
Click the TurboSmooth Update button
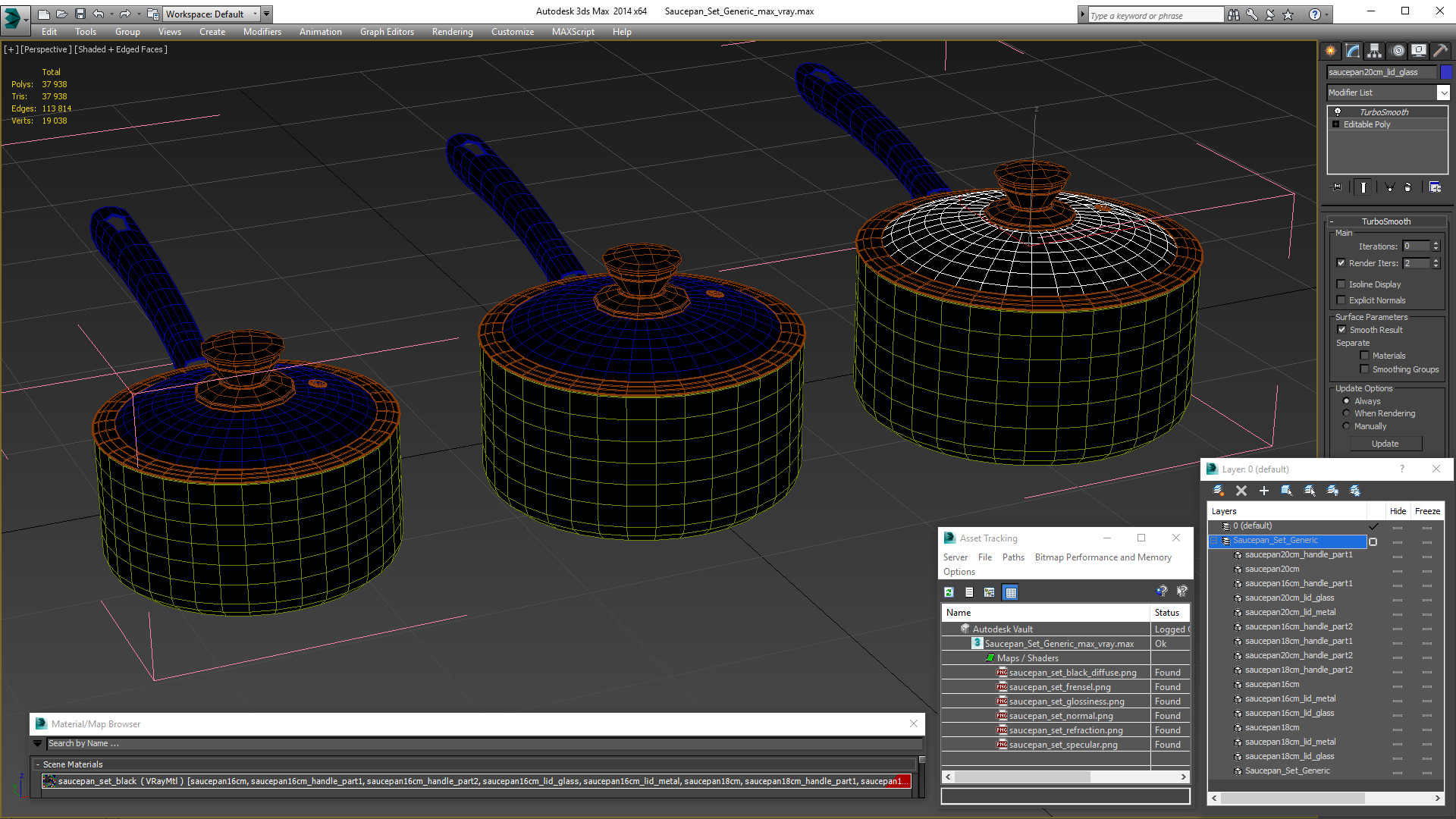pyautogui.click(x=1385, y=444)
